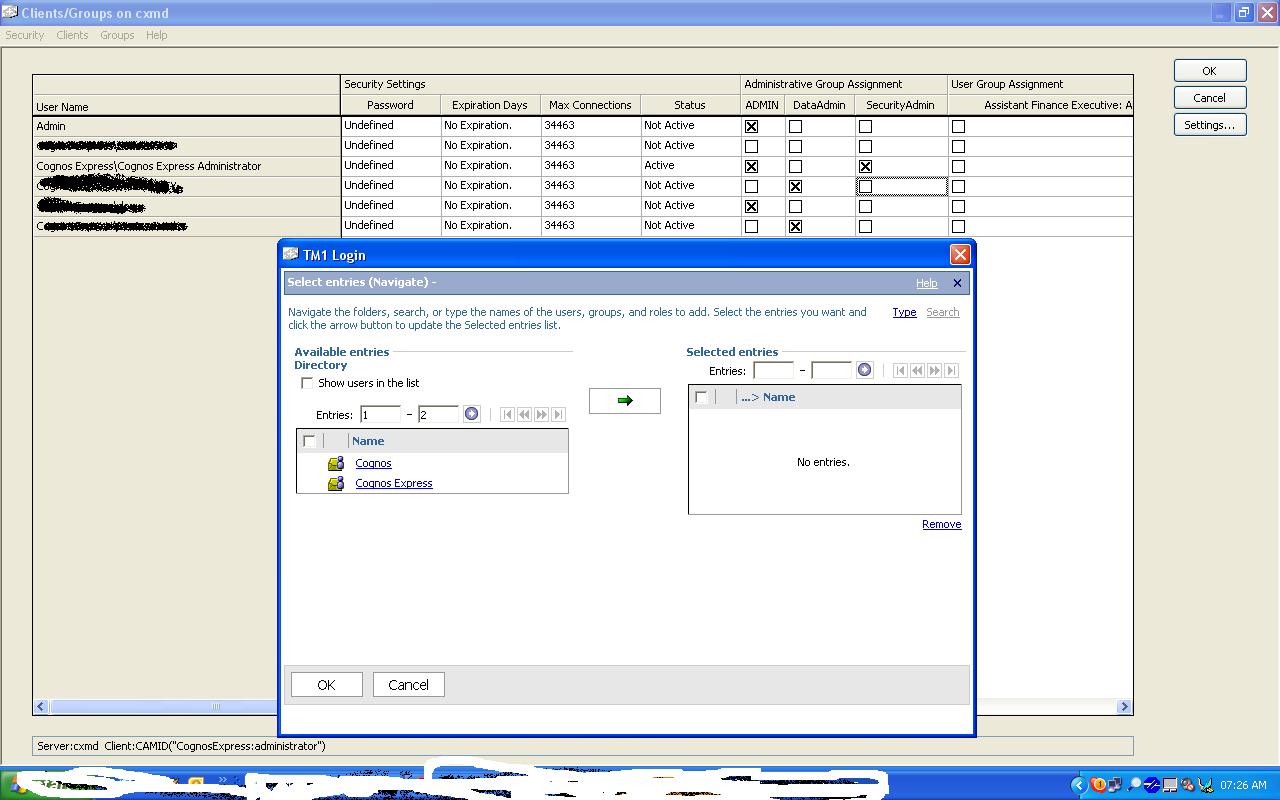Click the Search link in Select entries

coord(942,312)
